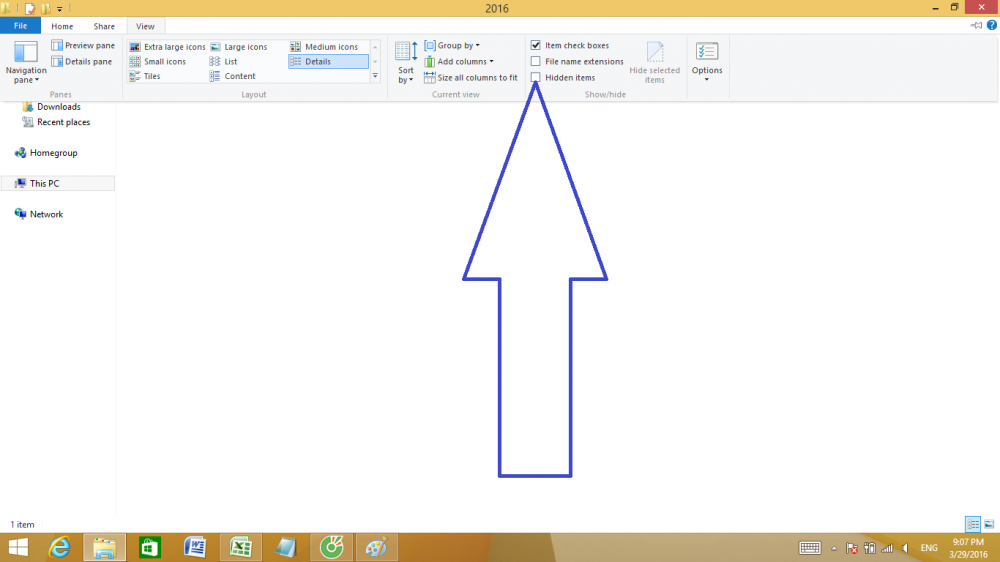Switch to large thumbnails status bar icon
This screenshot has width=1000, height=562.
(989, 524)
